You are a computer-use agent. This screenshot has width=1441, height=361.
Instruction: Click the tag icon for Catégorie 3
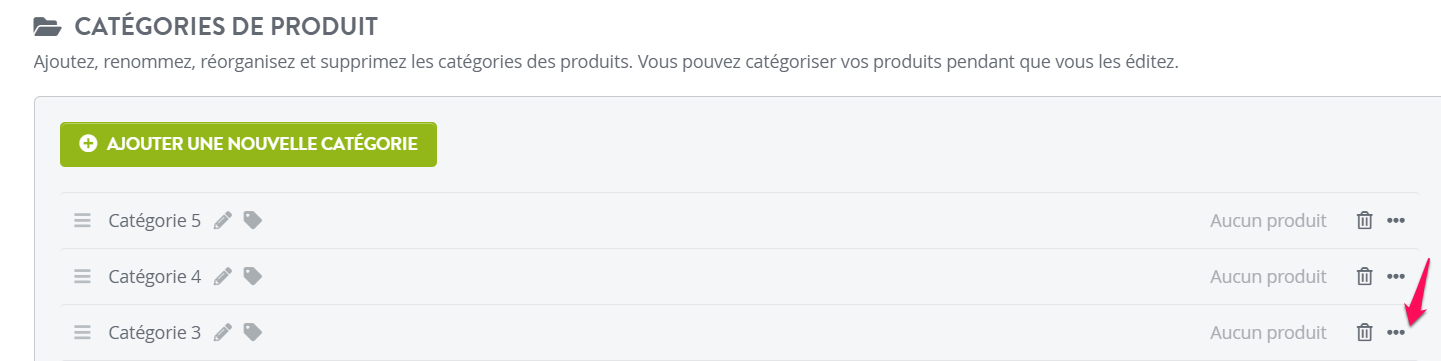253,332
